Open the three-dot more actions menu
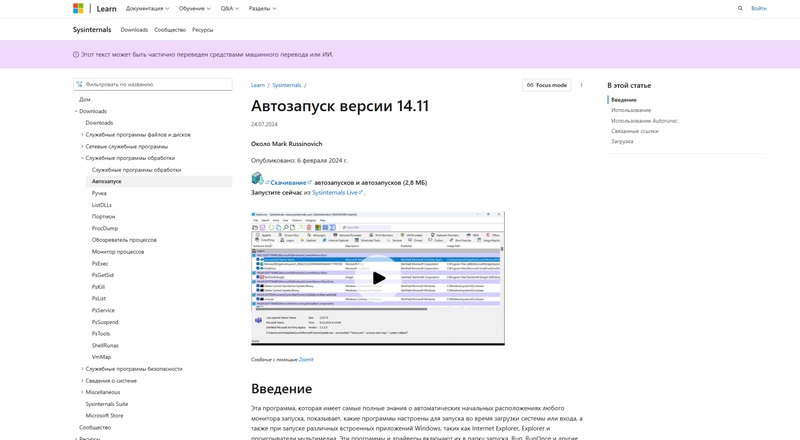The image size is (800, 440). tap(581, 85)
